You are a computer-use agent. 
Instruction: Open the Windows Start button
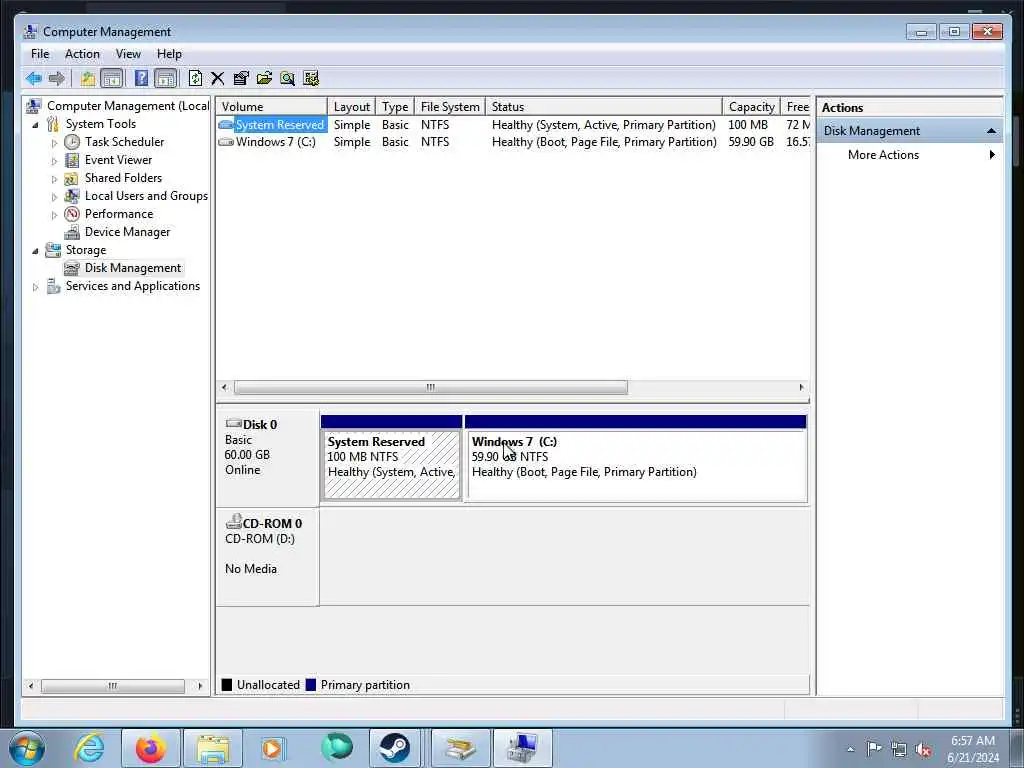[x=27, y=748]
